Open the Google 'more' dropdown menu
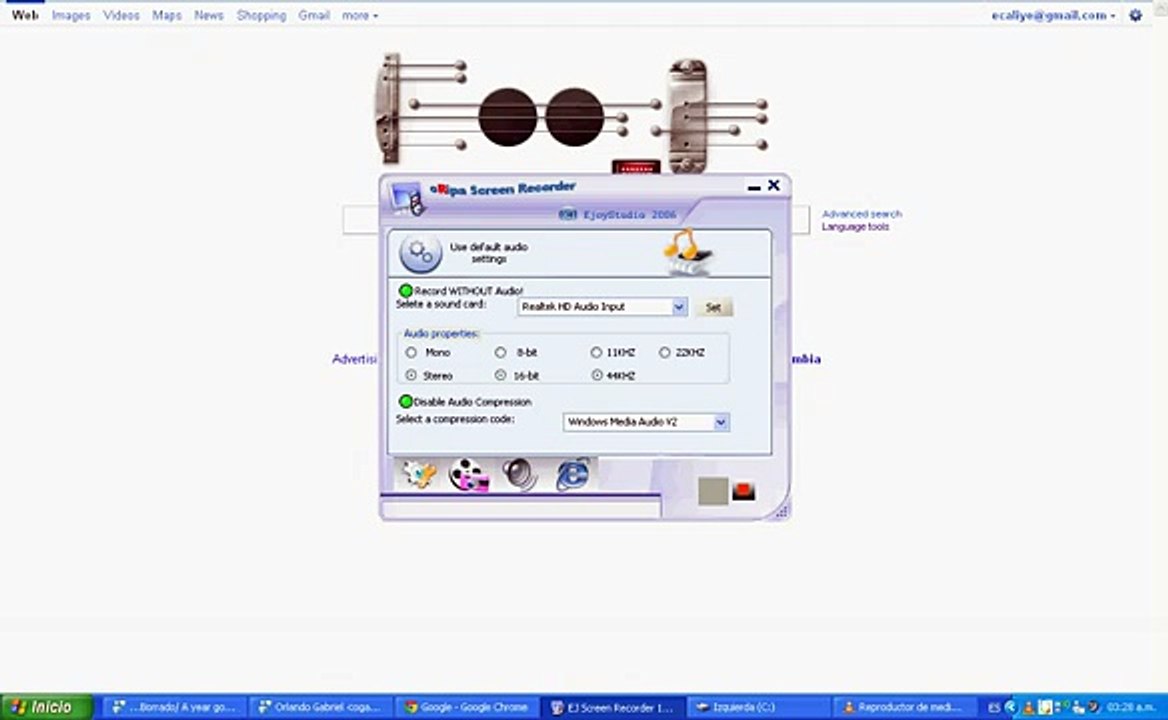1168x720 pixels. [x=360, y=15]
